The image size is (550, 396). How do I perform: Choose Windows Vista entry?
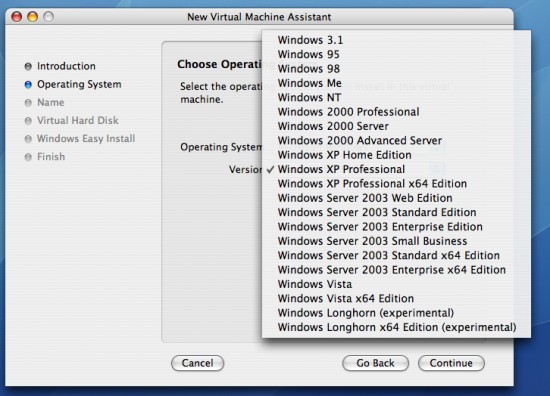point(396,284)
